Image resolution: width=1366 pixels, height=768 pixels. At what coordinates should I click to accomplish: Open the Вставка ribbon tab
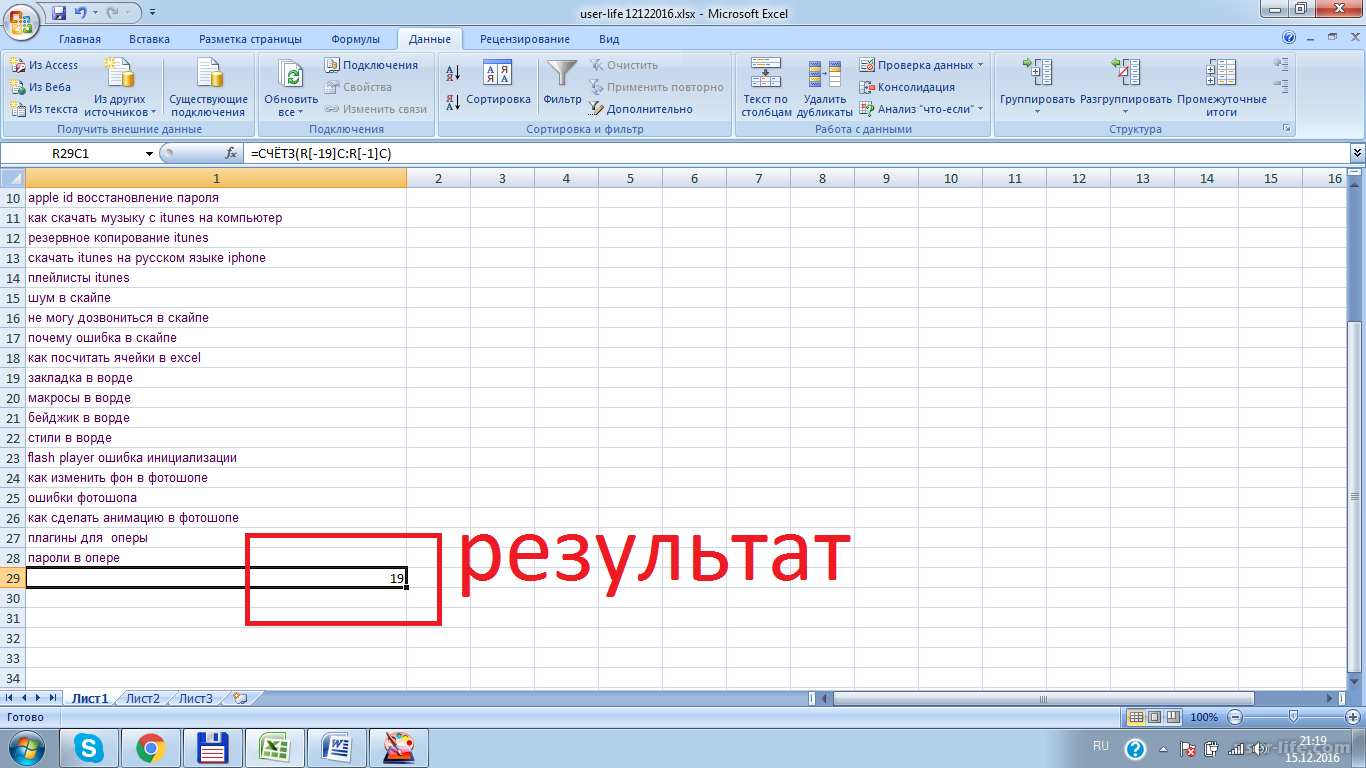click(x=149, y=39)
